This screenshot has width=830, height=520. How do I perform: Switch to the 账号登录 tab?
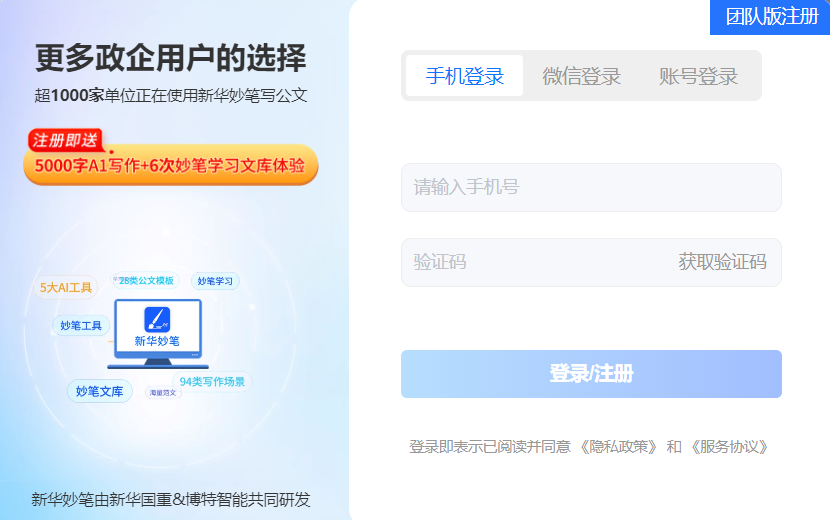coord(698,76)
